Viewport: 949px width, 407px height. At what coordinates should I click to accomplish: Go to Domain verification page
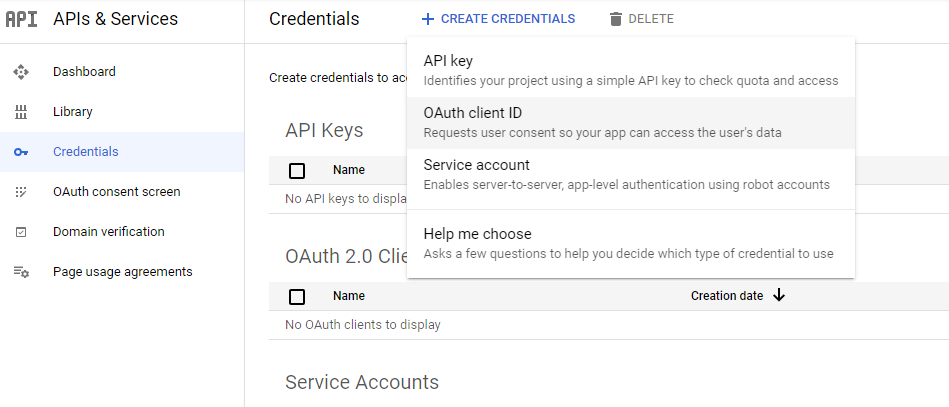(108, 232)
